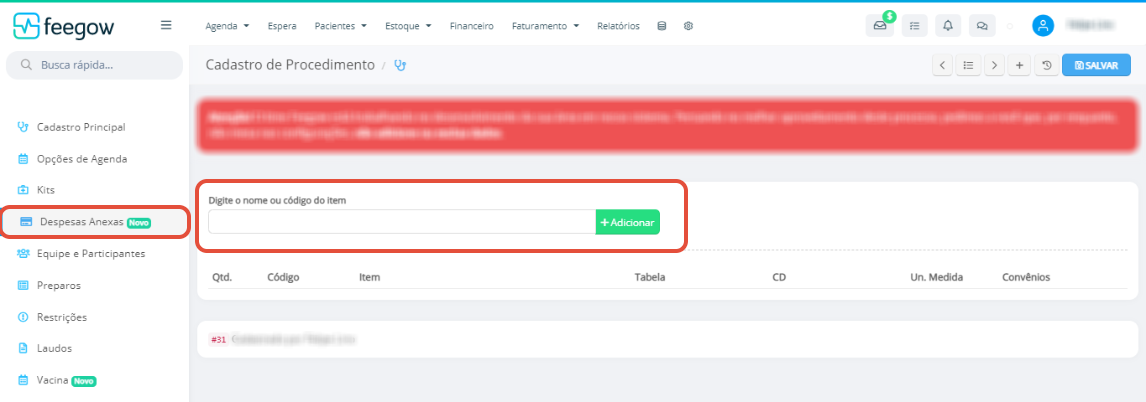Viewport: 1146px width, 402px height.
Task: Click the Tabela column header
Action: (x=650, y=278)
